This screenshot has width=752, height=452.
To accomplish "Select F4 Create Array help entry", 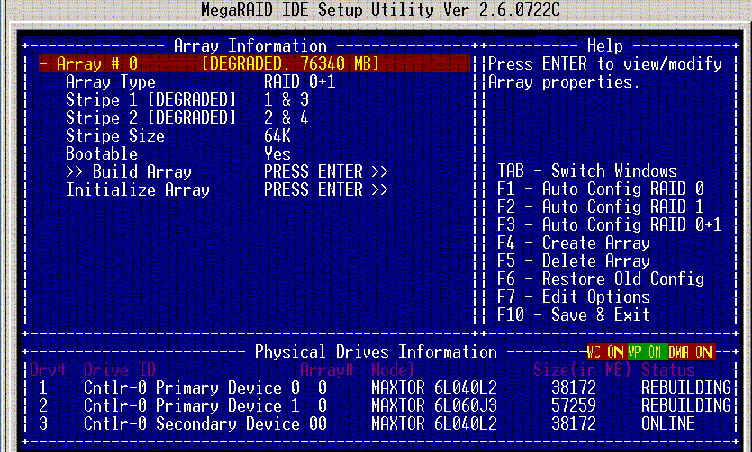I will click(573, 243).
